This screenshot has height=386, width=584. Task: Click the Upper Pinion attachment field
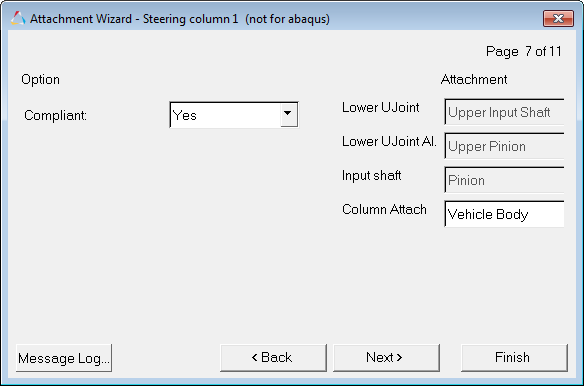504,146
